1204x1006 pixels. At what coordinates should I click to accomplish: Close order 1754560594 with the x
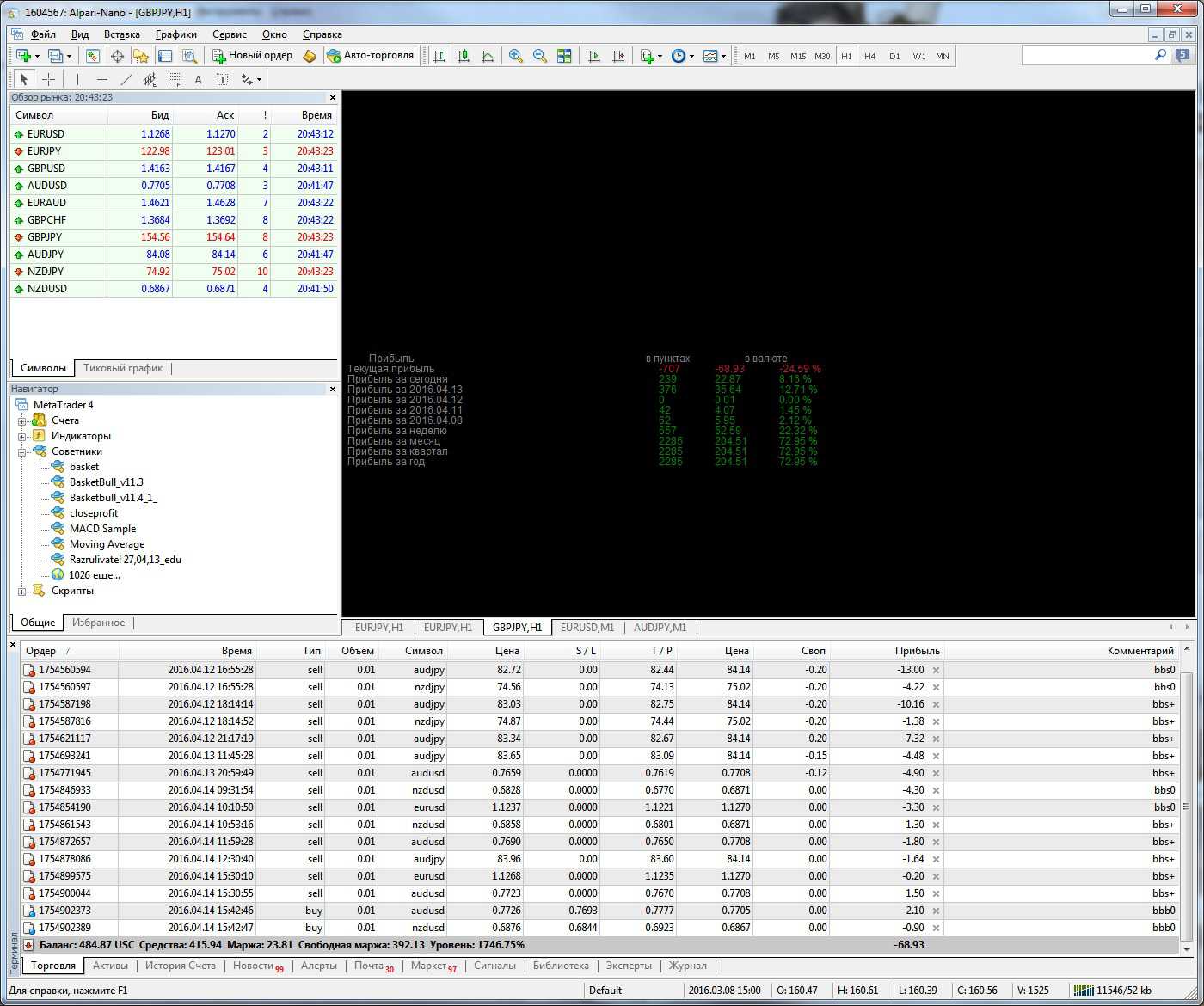coord(936,670)
